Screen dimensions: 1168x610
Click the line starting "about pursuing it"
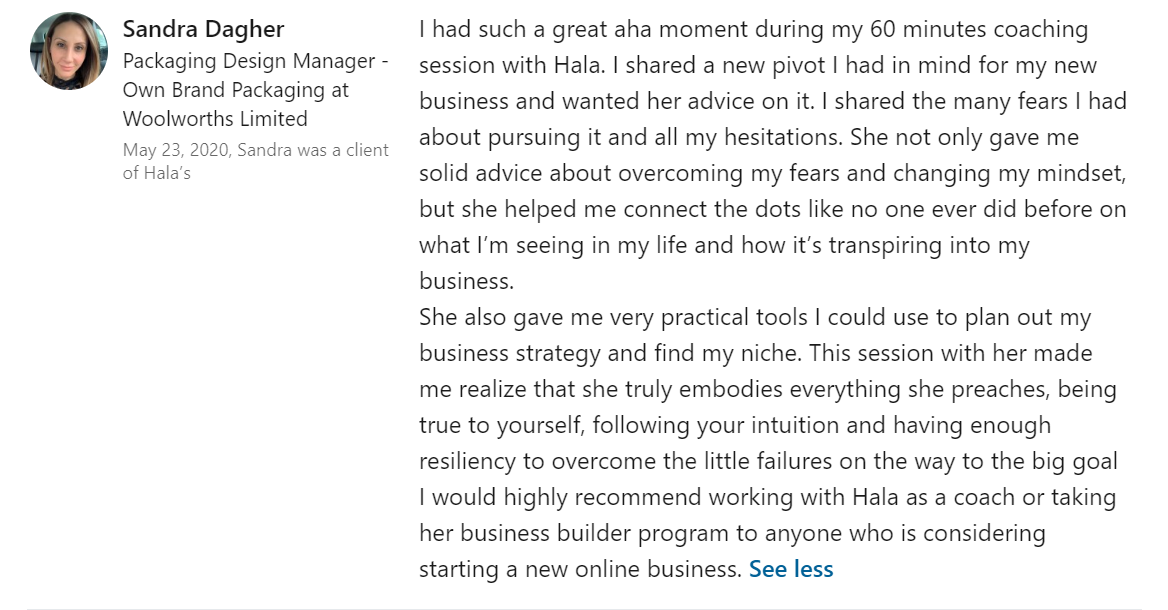pyautogui.click(x=749, y=138)
